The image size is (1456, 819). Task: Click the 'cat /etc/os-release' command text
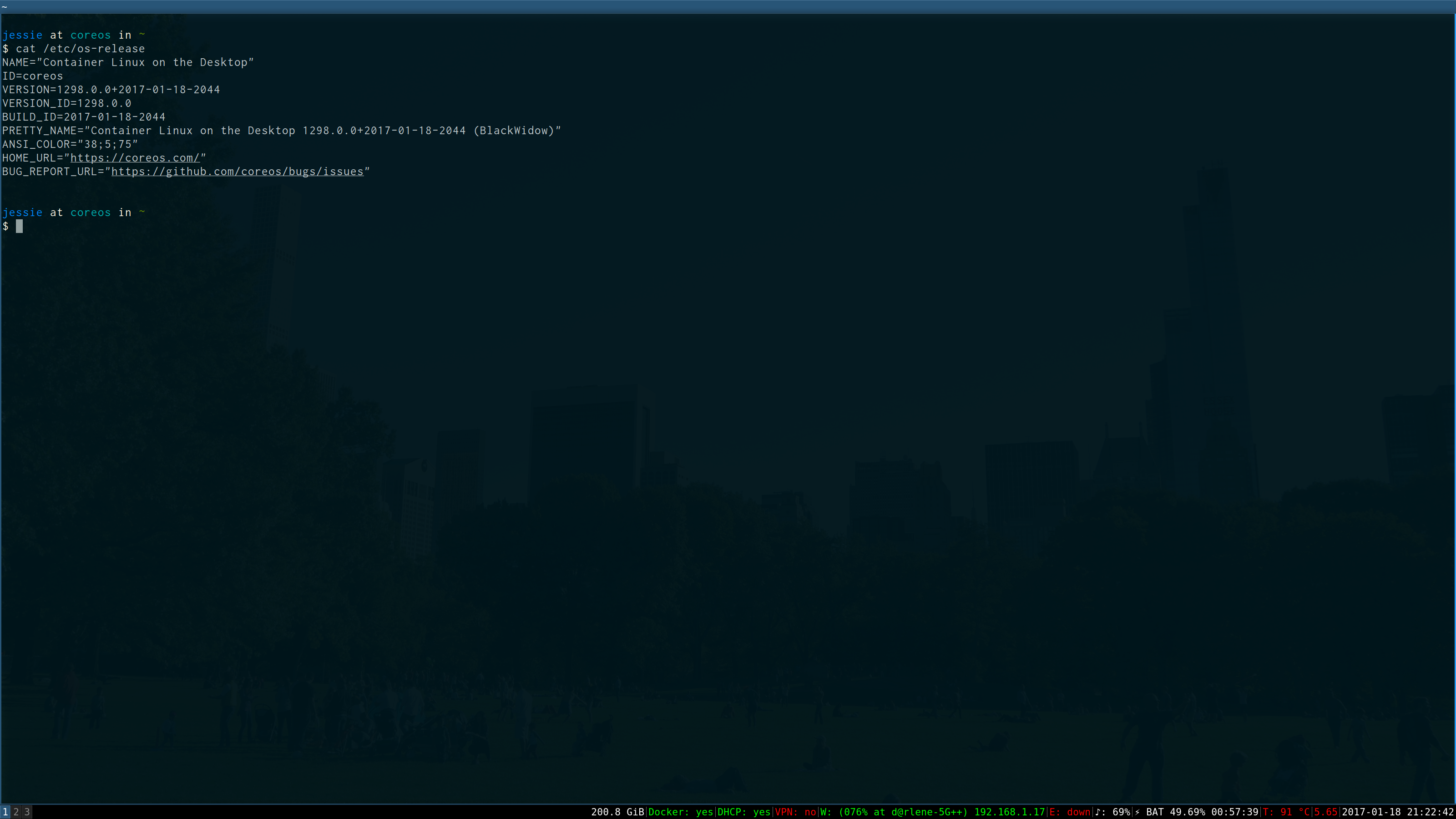[80, 49]
